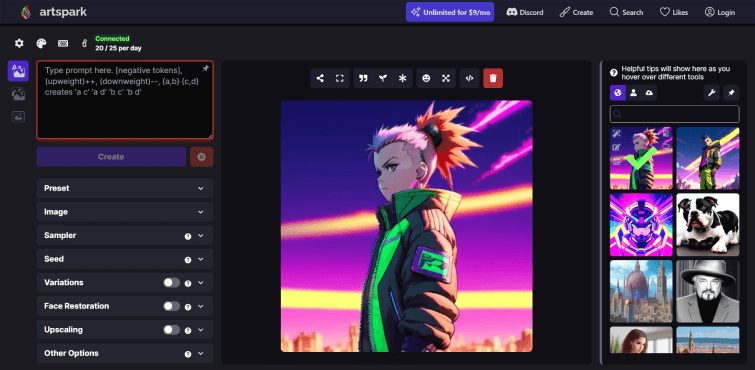The width and height of the screenshot is (755, 370).
Task: Enable the Face Restoration toggle
Action: 171,306
